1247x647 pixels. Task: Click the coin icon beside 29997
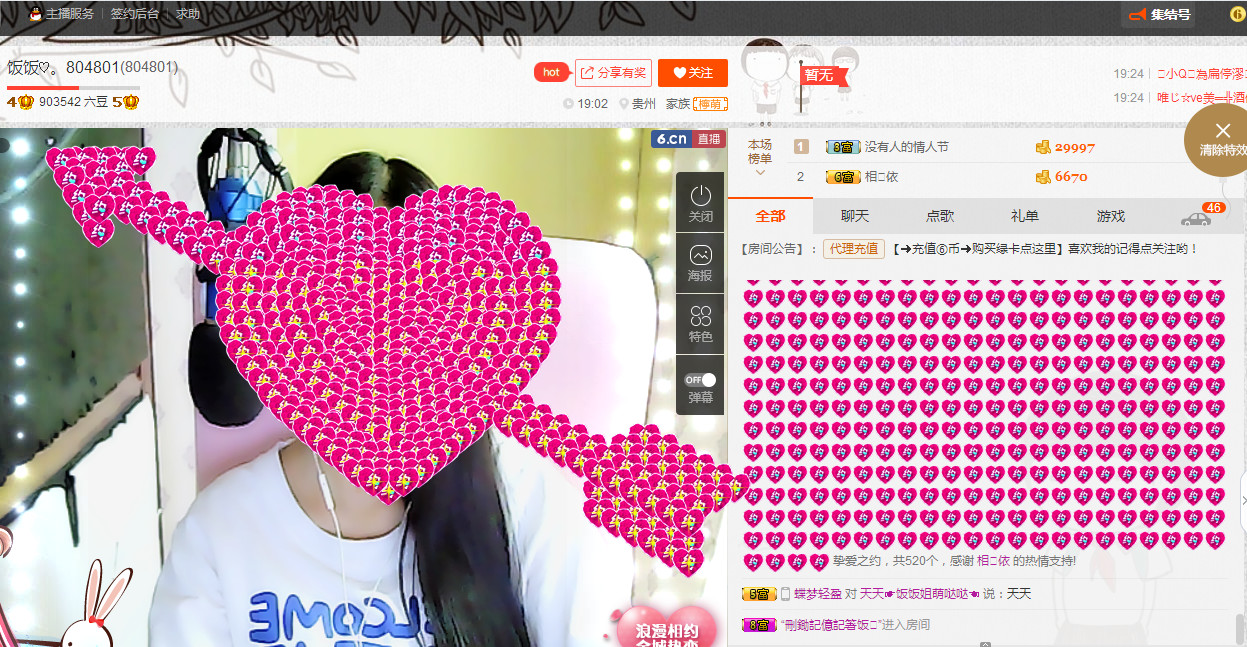tap(1043, 147)
